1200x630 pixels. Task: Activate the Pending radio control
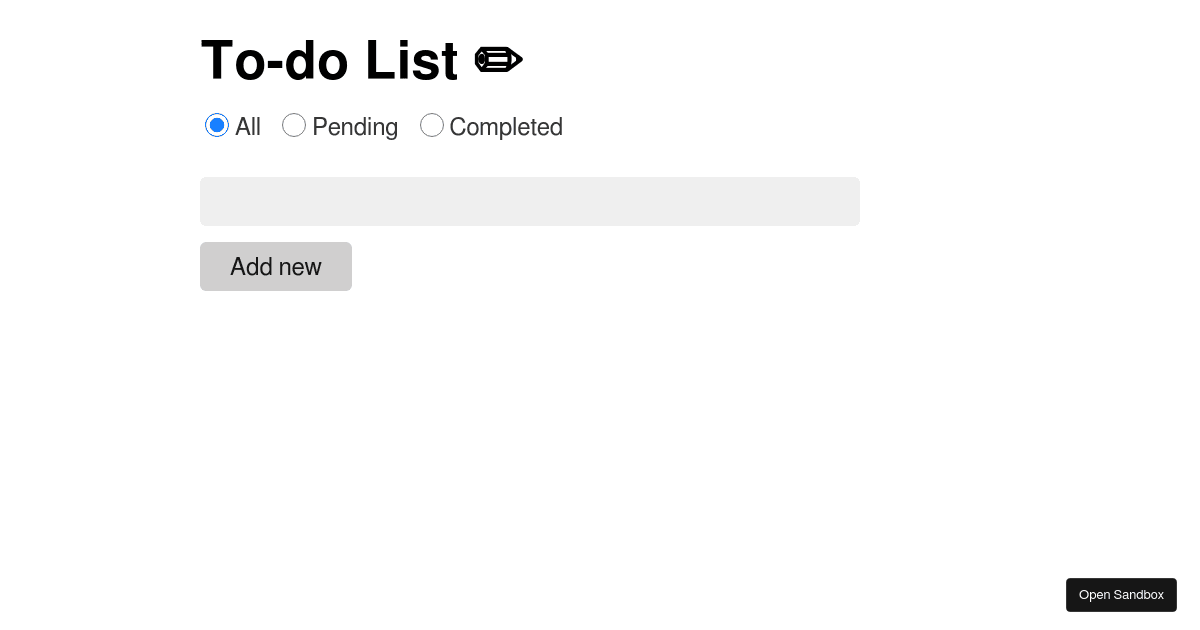(294, 125)
